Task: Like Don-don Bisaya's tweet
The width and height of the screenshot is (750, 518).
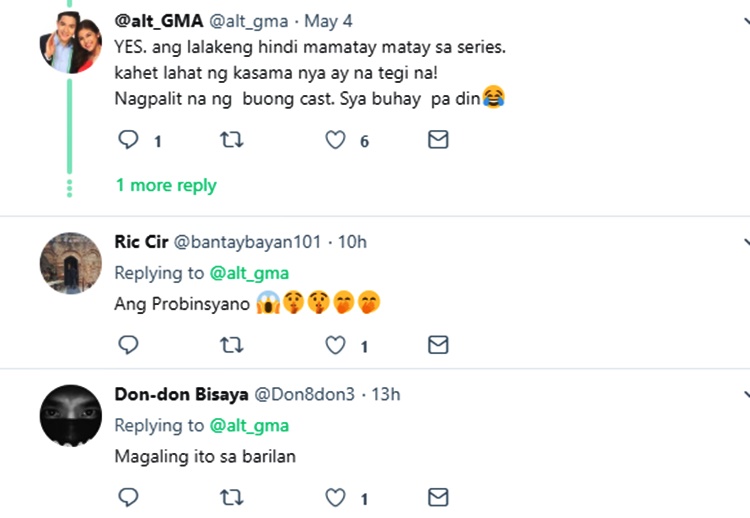Action: [x=336, y=497]
